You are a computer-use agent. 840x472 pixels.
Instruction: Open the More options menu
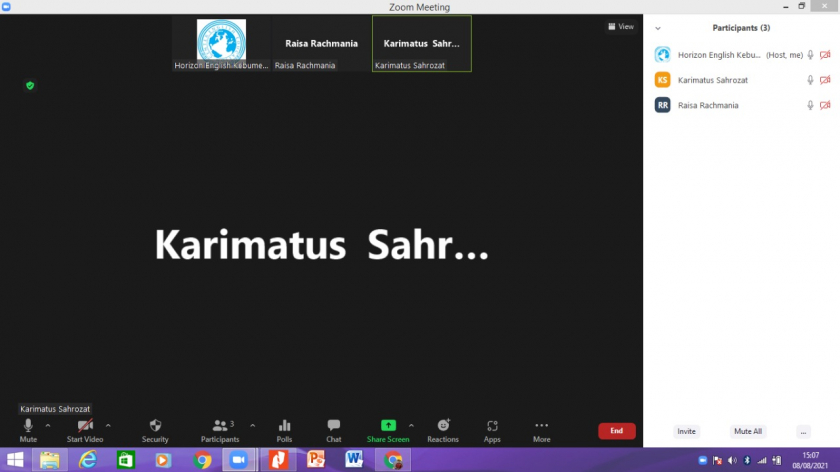coord(541,431)
